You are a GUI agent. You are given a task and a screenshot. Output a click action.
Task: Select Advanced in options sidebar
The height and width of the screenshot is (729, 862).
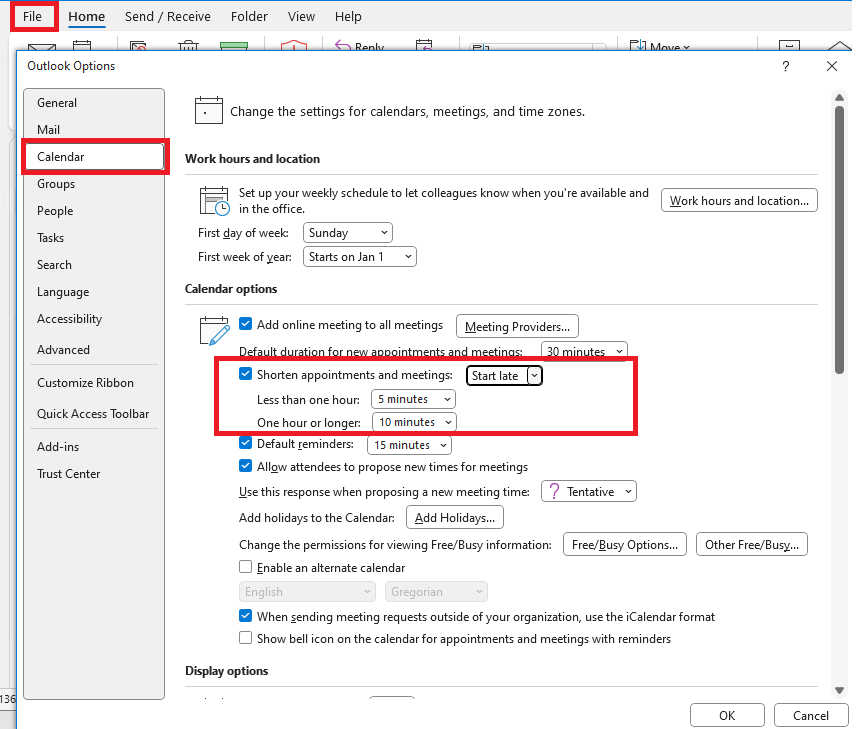(94, 350)
